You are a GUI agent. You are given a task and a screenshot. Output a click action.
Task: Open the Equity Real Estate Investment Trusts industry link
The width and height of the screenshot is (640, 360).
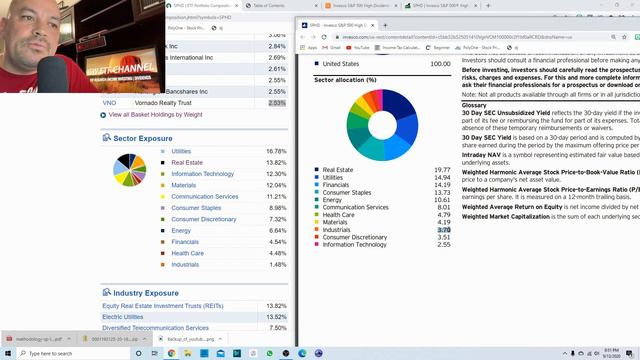(163, 306)
